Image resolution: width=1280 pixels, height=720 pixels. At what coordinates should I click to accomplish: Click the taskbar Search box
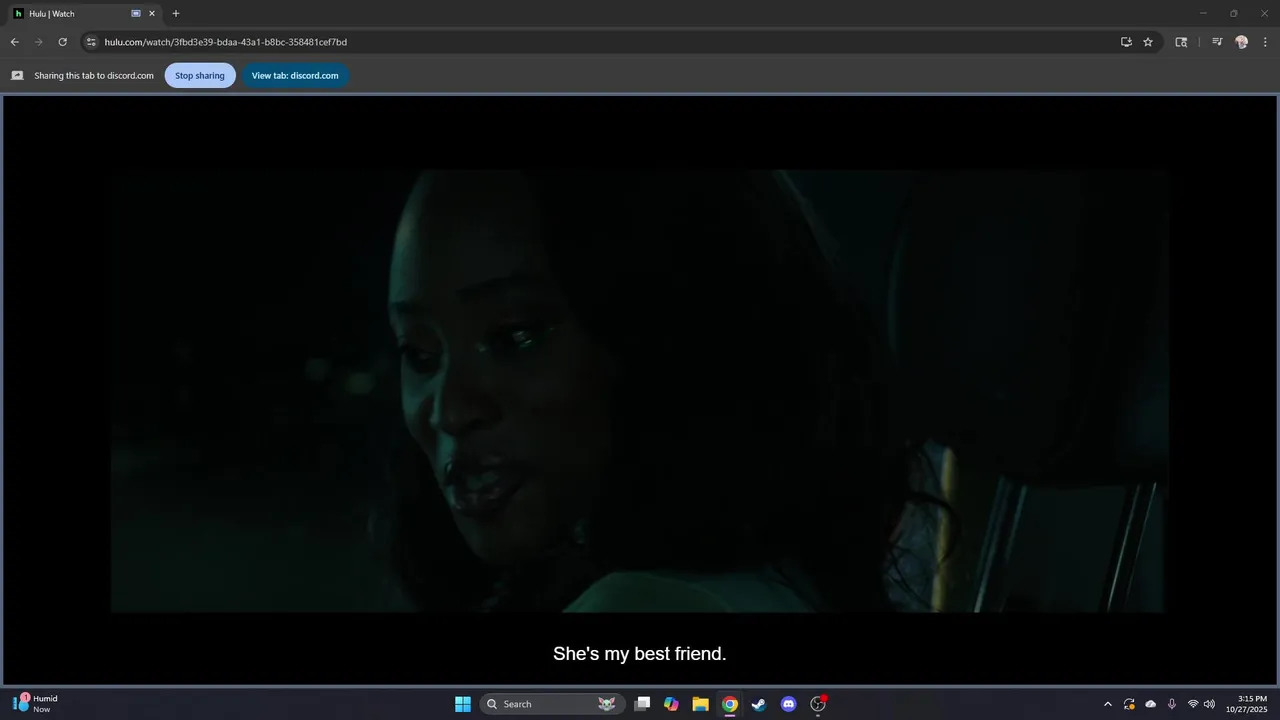coord(552,704)
